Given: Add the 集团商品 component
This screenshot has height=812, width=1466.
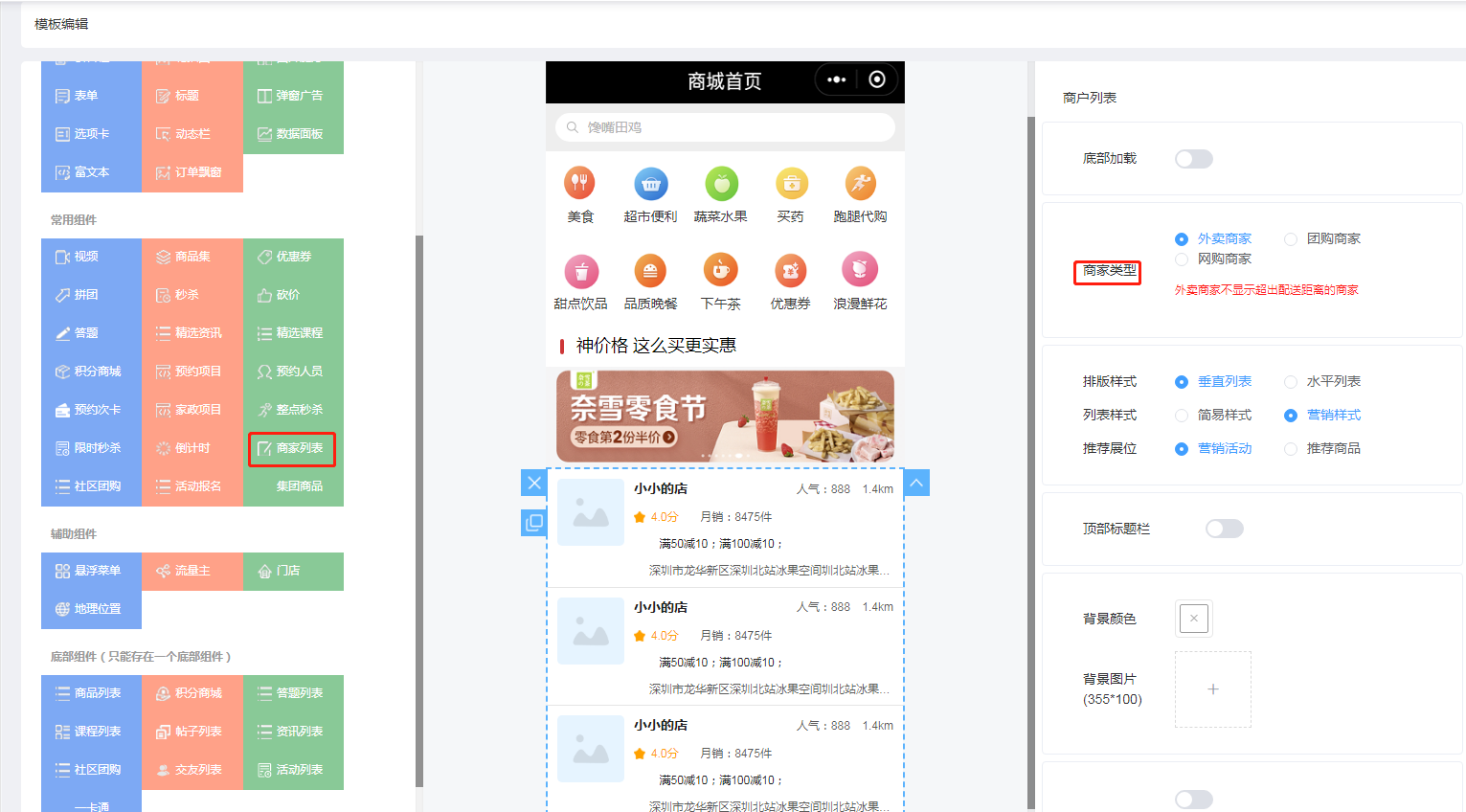Looking at the screenshot, I should coord(293,486).
